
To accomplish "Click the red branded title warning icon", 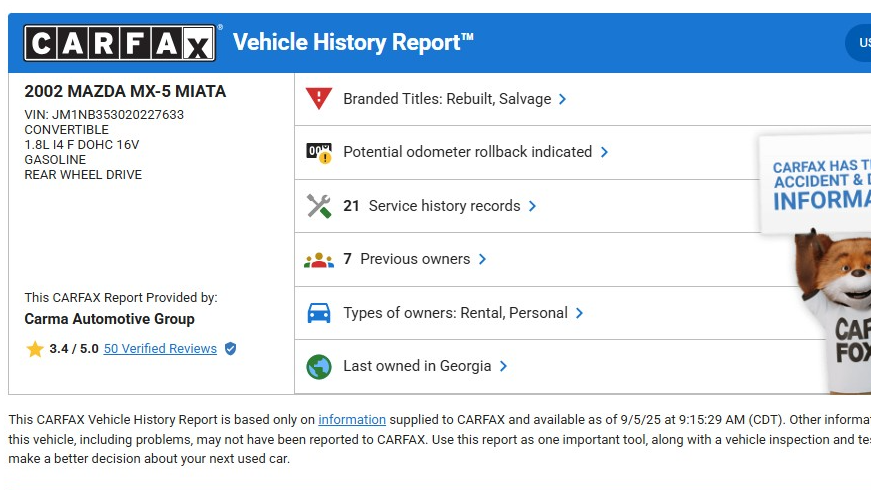I will tap(318, 99).
